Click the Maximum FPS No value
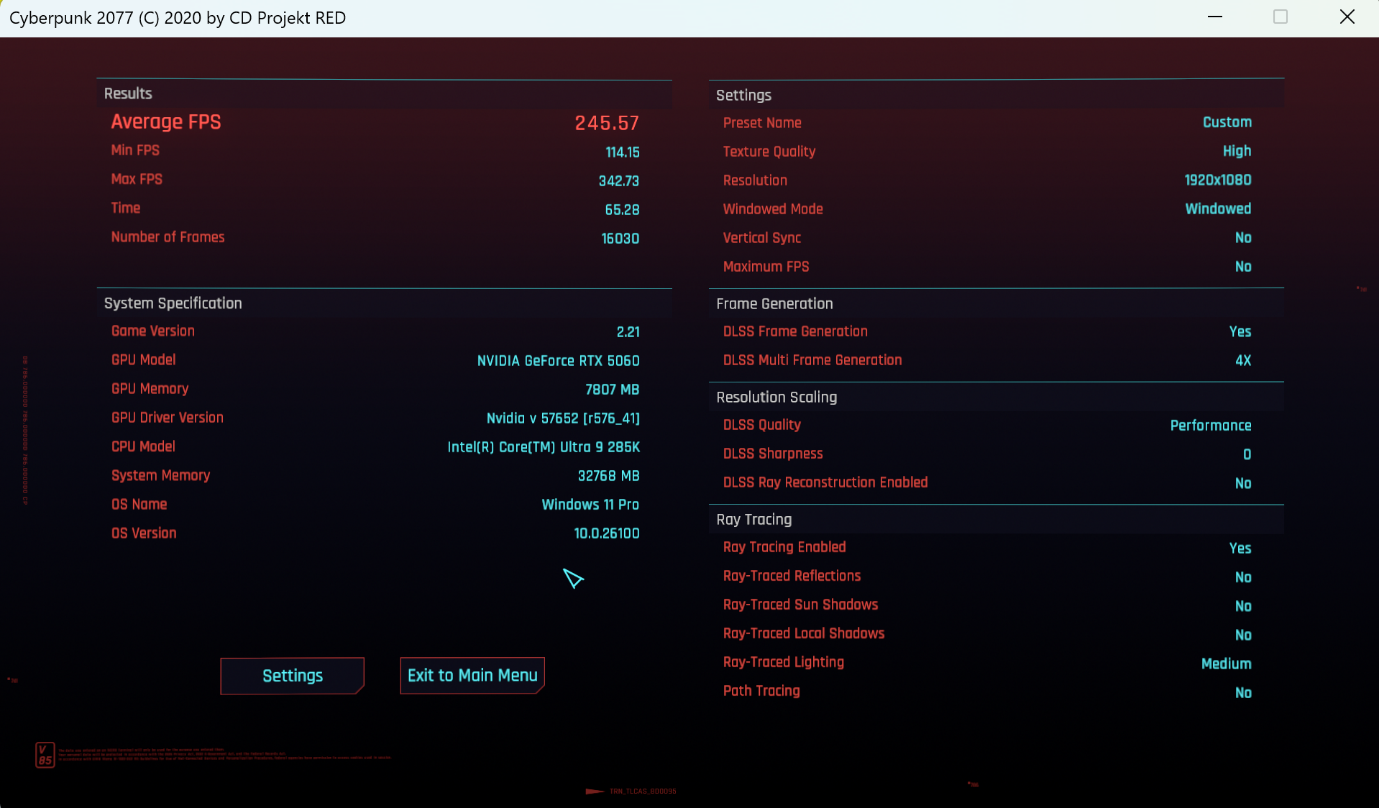The image size is (1379, 808). pyautogui.click(x=1243, y=267)
